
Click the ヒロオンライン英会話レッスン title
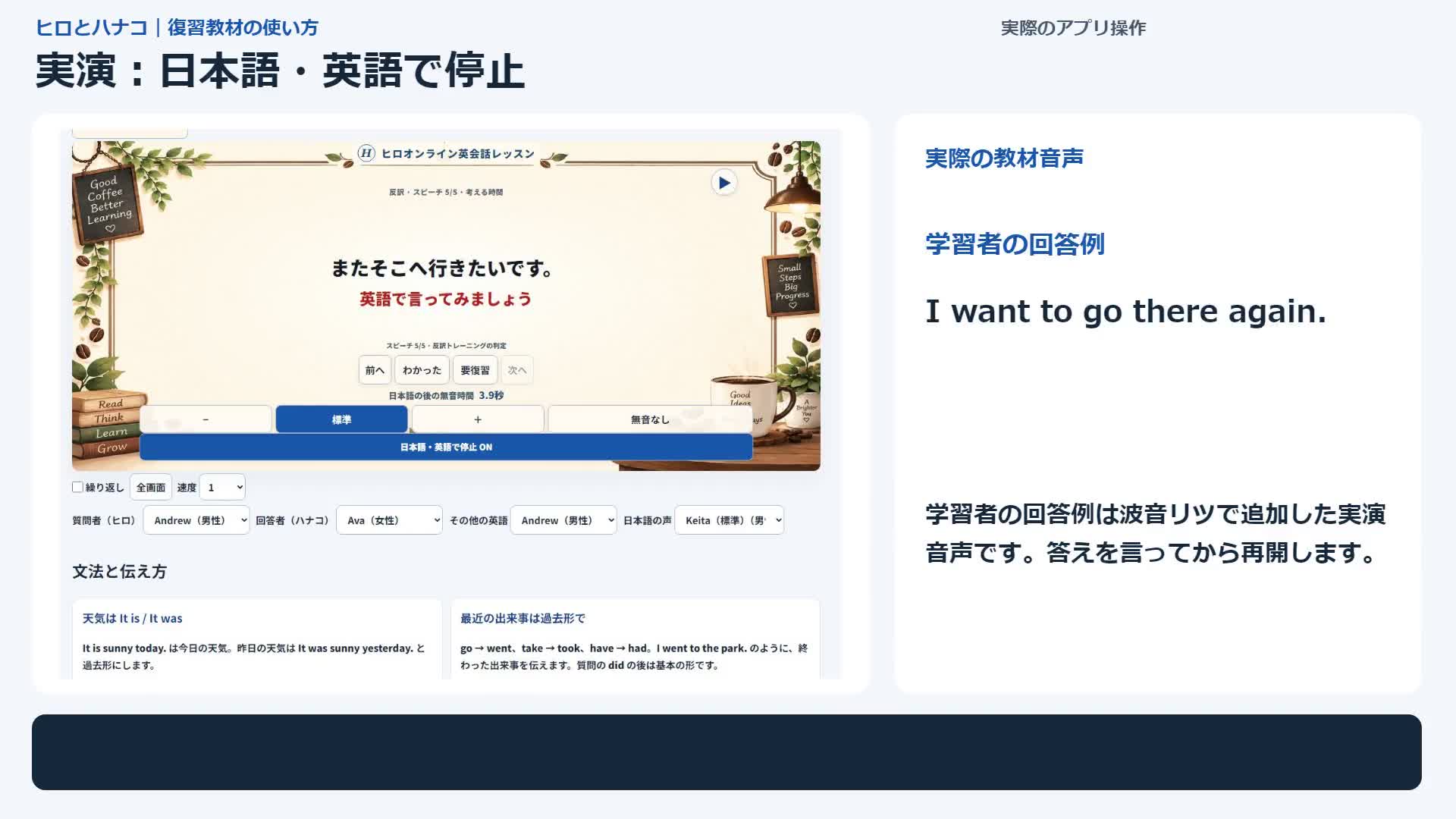458,154
